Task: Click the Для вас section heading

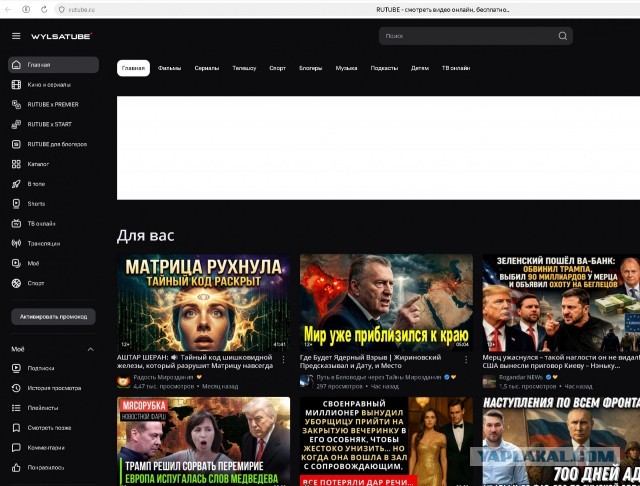Action: coord(146,235)
